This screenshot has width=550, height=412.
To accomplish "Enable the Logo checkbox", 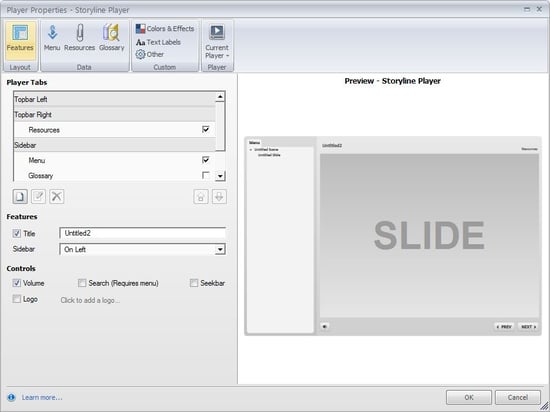I will tap(16, 299).
